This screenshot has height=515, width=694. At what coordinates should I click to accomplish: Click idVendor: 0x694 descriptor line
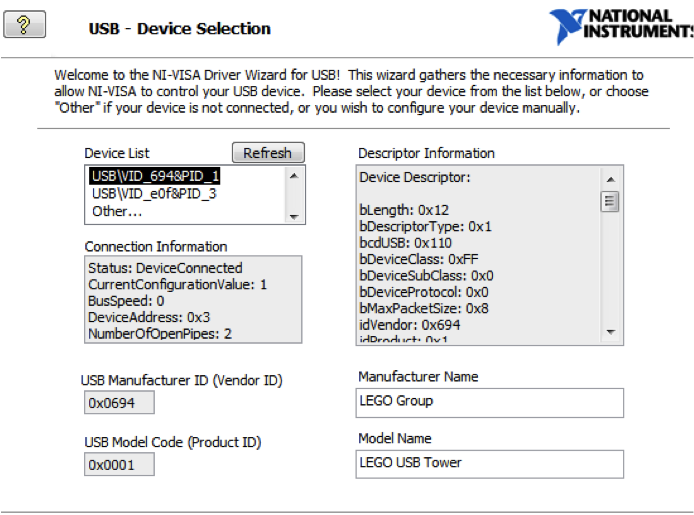point(409,325)
